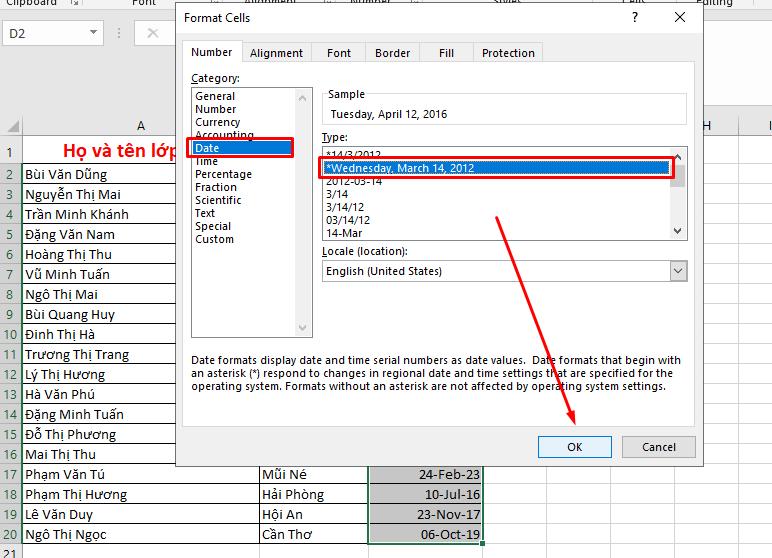Click the formula bar cancel X icon
The image size is (772, 558).
point(152,33)
